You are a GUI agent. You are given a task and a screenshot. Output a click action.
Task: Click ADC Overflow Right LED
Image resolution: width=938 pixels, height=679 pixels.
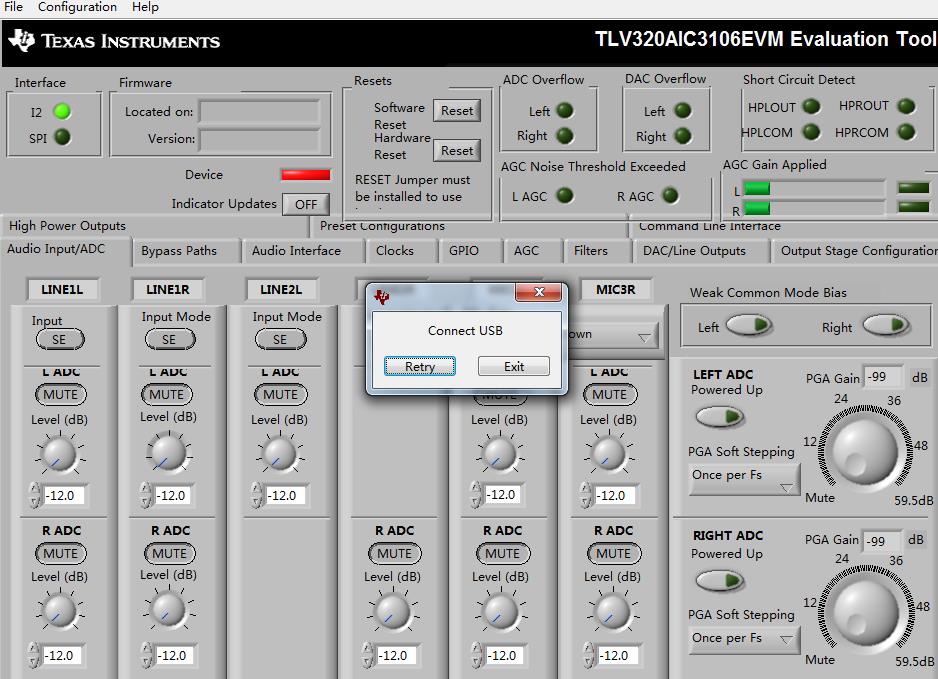pyautogui.click(x=565, y=136)
